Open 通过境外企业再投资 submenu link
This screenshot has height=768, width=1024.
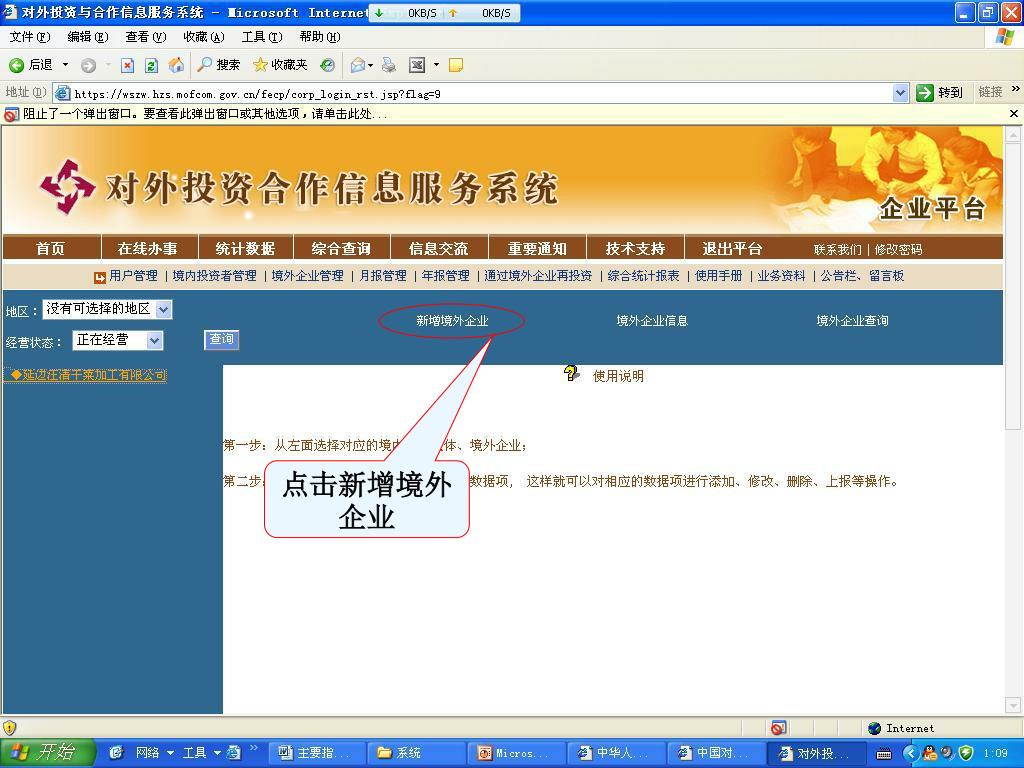point(538,276)
